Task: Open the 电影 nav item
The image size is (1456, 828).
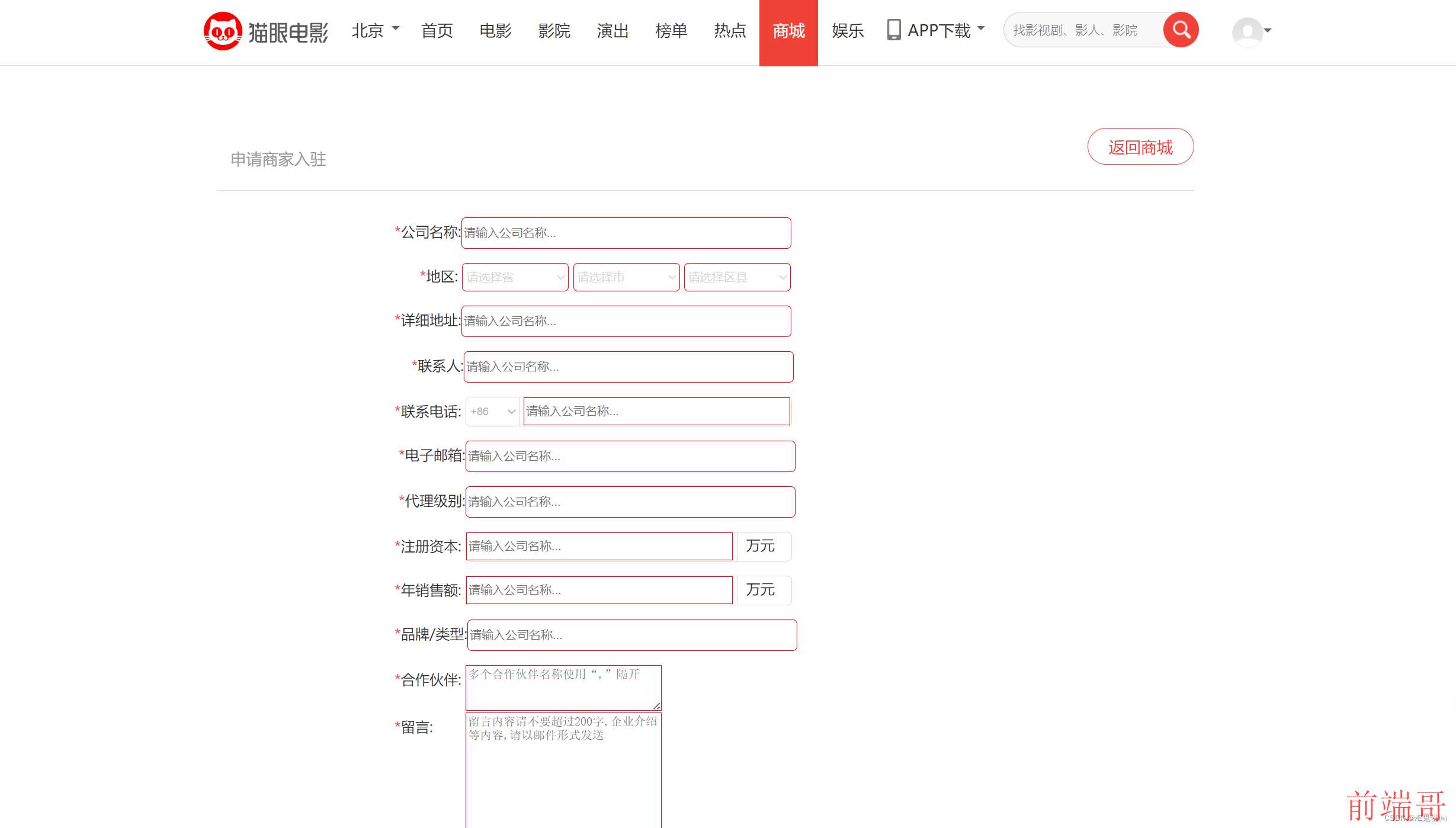Action: point(495,31)
